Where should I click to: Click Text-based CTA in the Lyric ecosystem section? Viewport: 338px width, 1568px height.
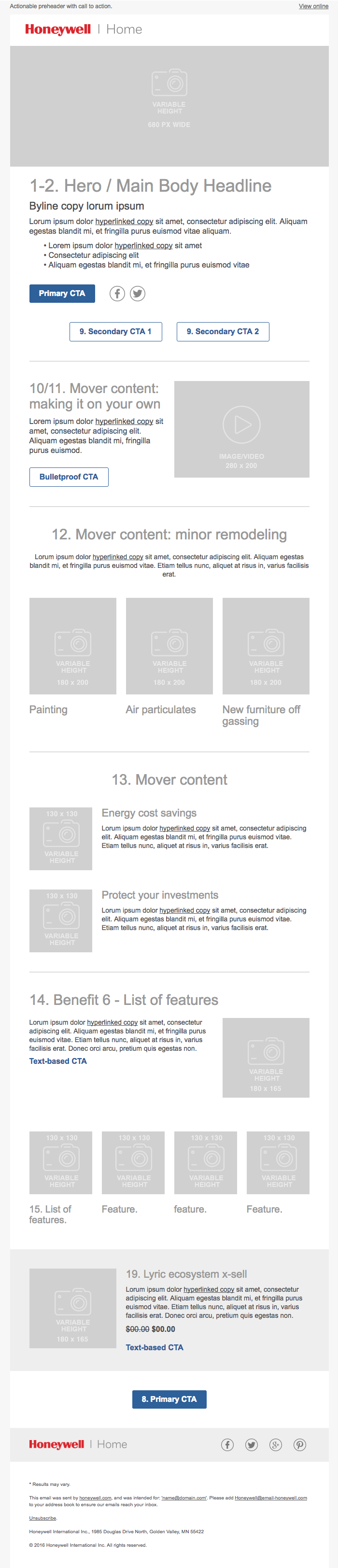click(x=154, y=1348)
